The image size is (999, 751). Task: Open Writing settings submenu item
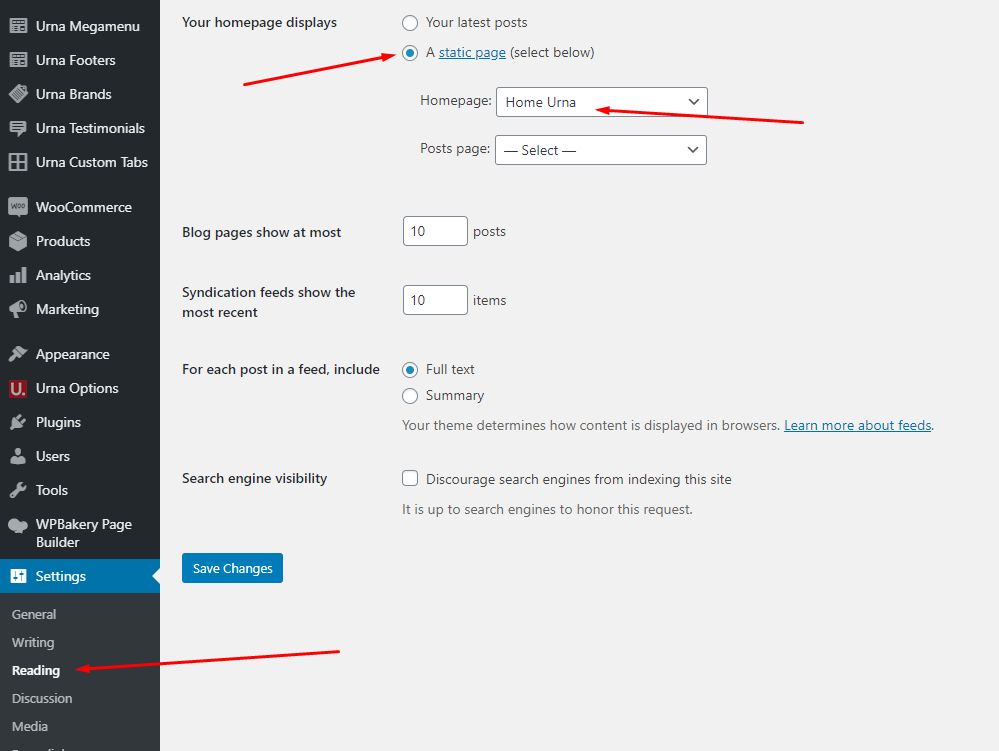point(33,642)
